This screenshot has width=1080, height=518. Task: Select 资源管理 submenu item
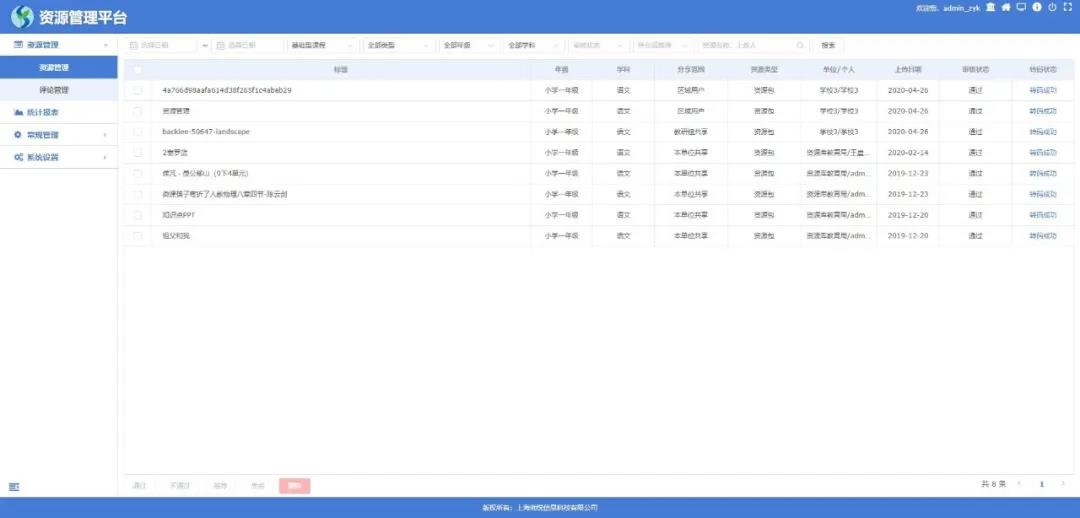pyautogui.click(x=59, y=68)
